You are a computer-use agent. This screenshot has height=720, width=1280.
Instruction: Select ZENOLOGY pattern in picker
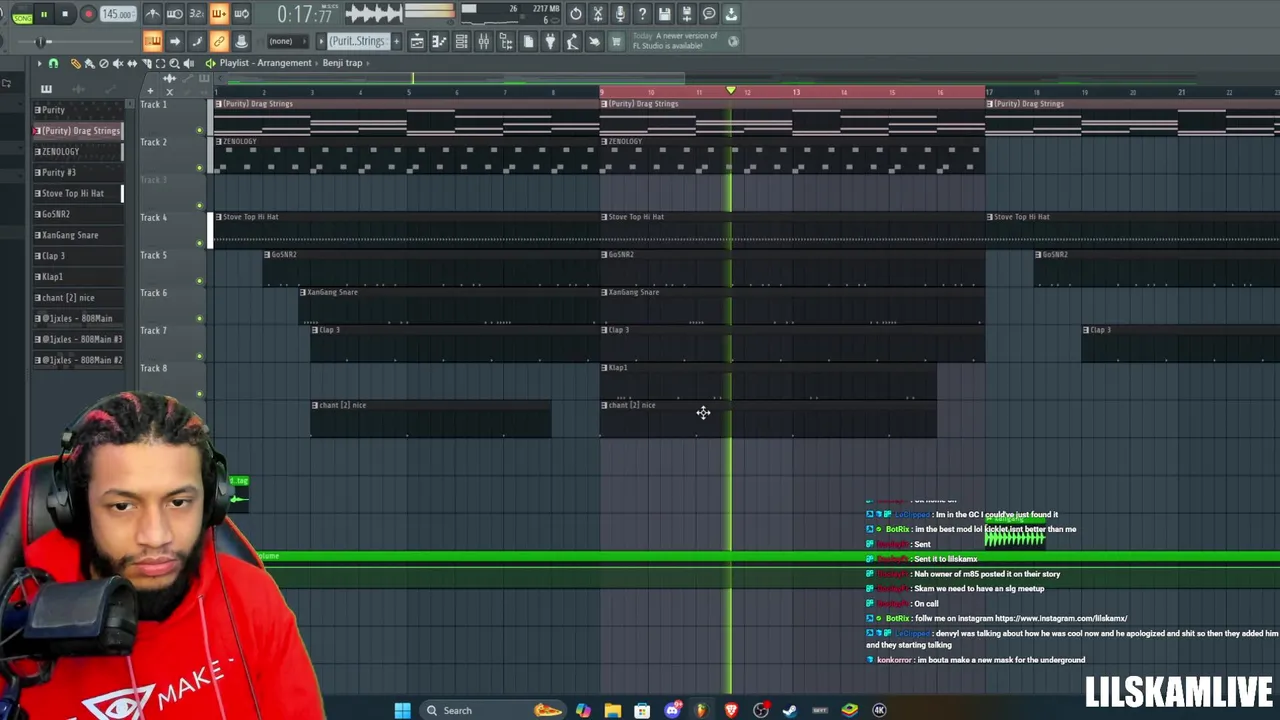pyautogui.click(x=77, y=152)
